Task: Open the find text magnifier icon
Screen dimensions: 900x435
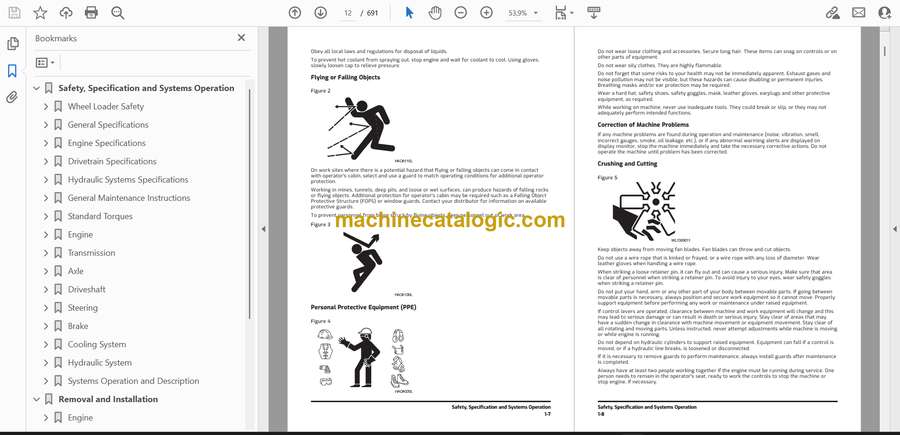Action: (x=118, y=13)
